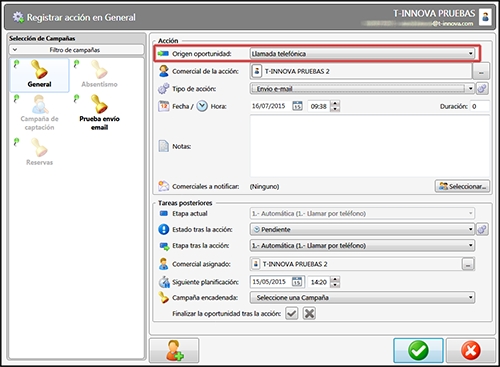Open the Estado tras la acción dropdown
Screen dimensions: 500x367
(362, 229)
